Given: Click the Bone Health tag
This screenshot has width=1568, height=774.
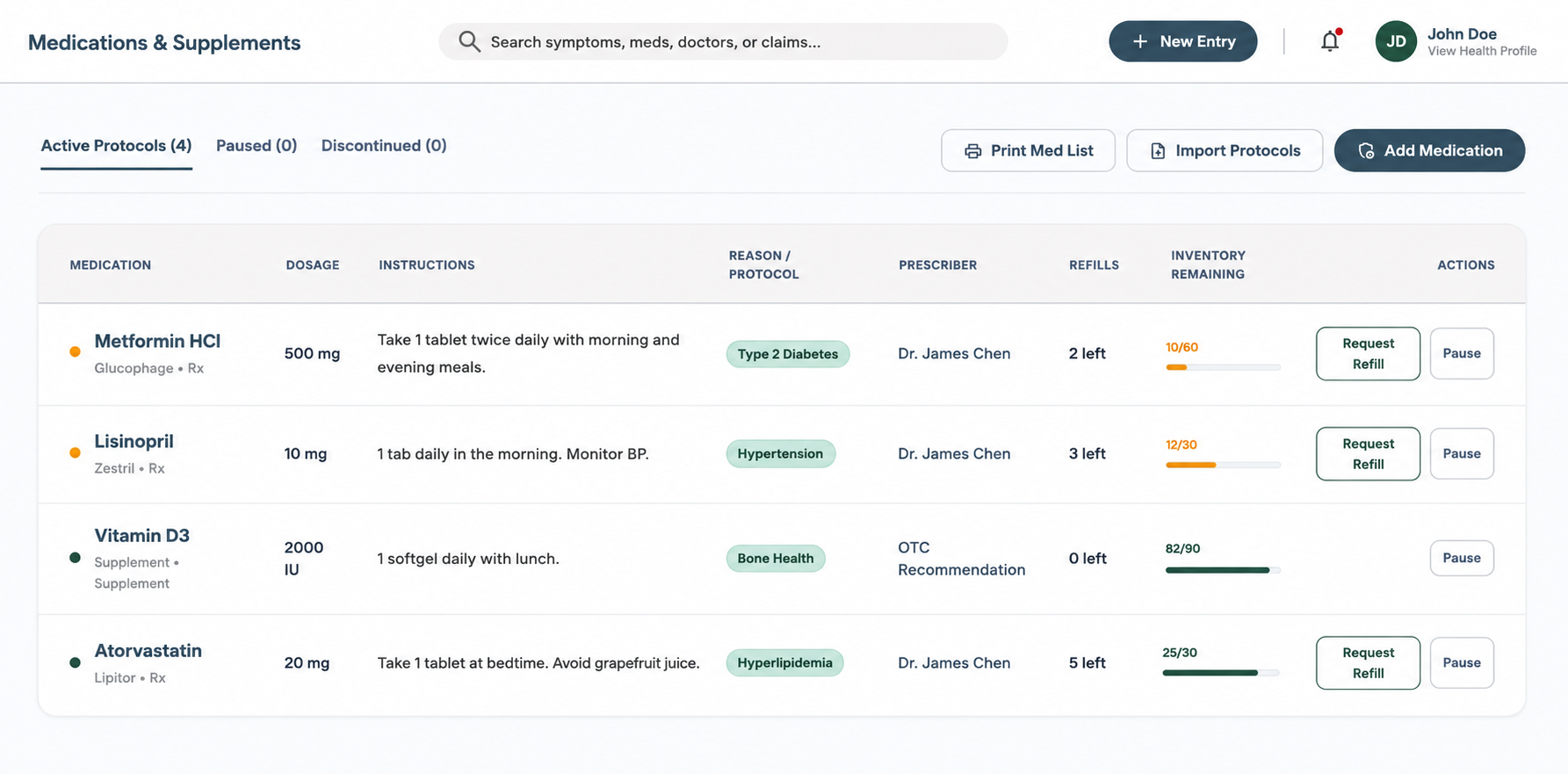Looking at the screenshot, I should pyautogui.click(x=776, y=558).
